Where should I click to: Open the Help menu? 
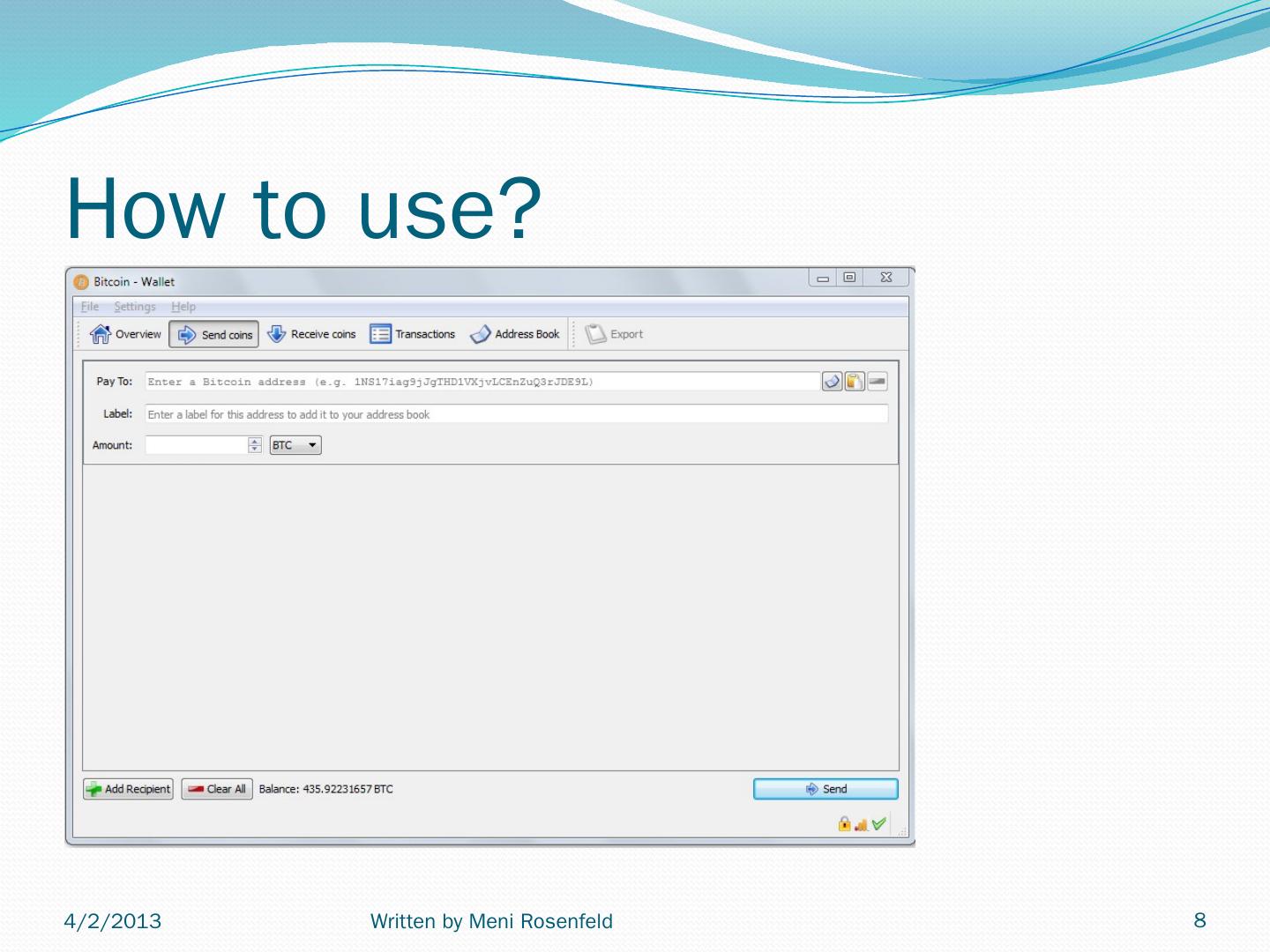click(x=183, y=307)
